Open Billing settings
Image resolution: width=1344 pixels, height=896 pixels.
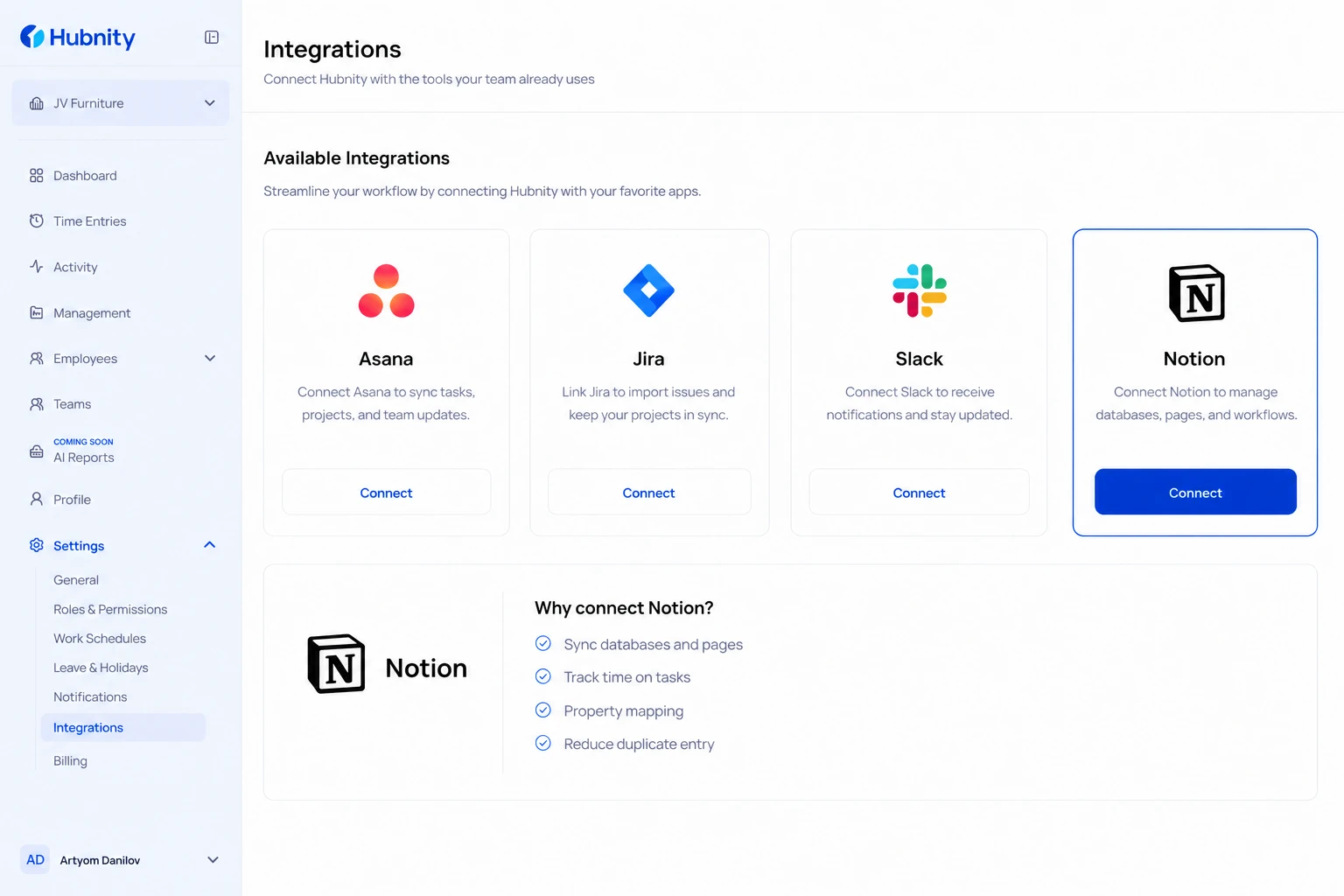(x=70, y=761)
